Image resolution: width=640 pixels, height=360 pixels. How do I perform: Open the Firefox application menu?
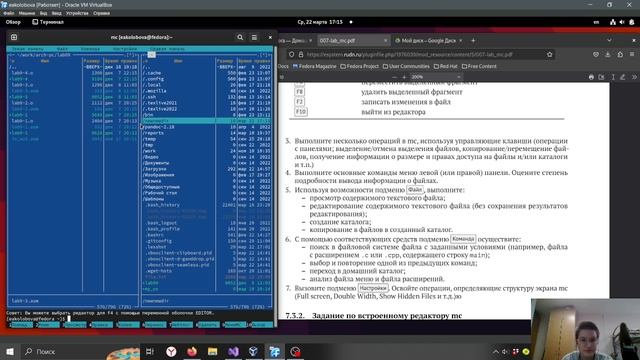[x=632, y=54]
